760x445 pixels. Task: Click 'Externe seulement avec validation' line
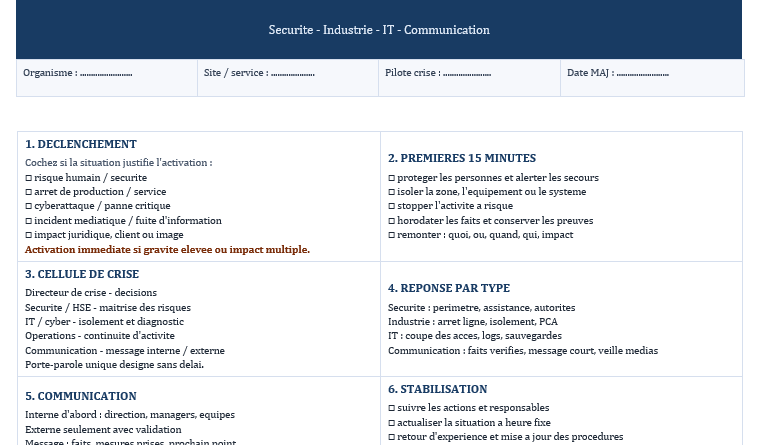(103, 429)
